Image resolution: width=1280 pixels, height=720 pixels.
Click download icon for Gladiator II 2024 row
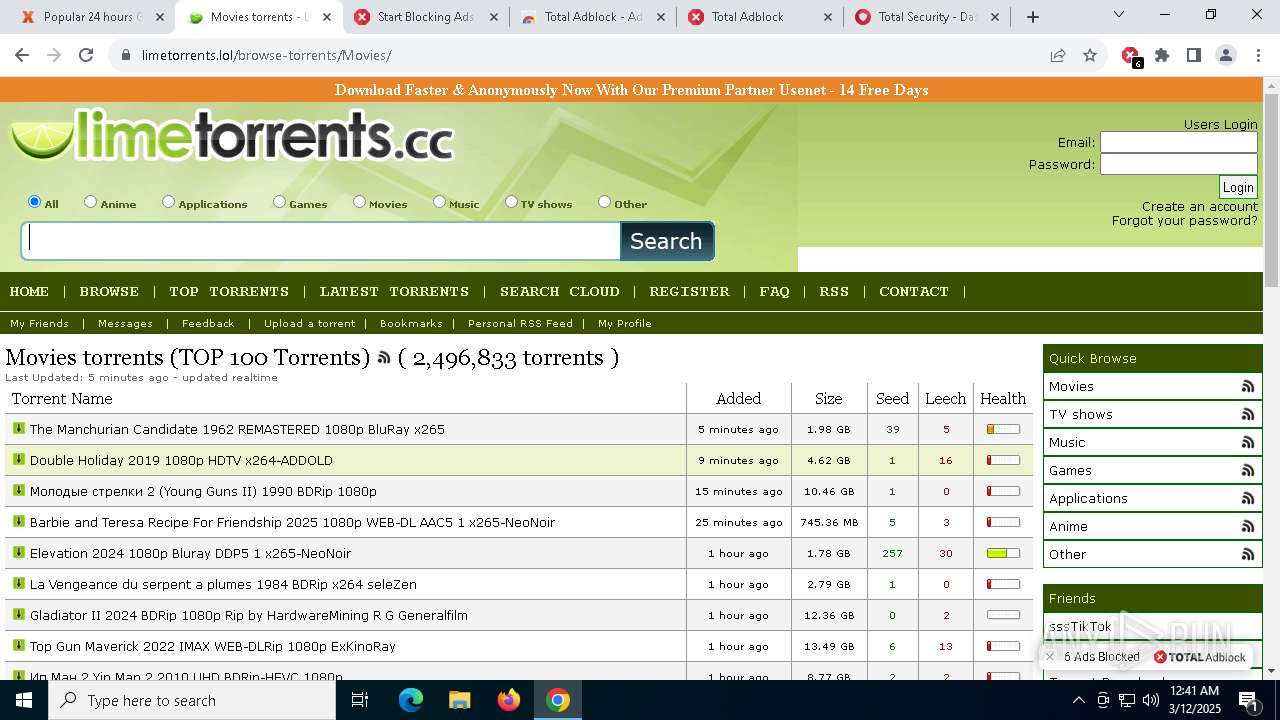coord(18,614)
